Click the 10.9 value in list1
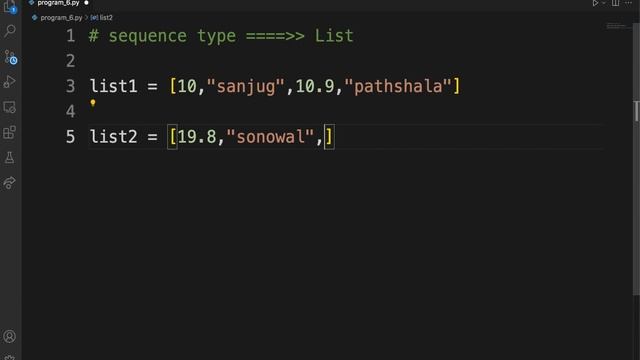The height and width of the screenshot is (360, 640). pyautogui.click(x=315, y=86)
